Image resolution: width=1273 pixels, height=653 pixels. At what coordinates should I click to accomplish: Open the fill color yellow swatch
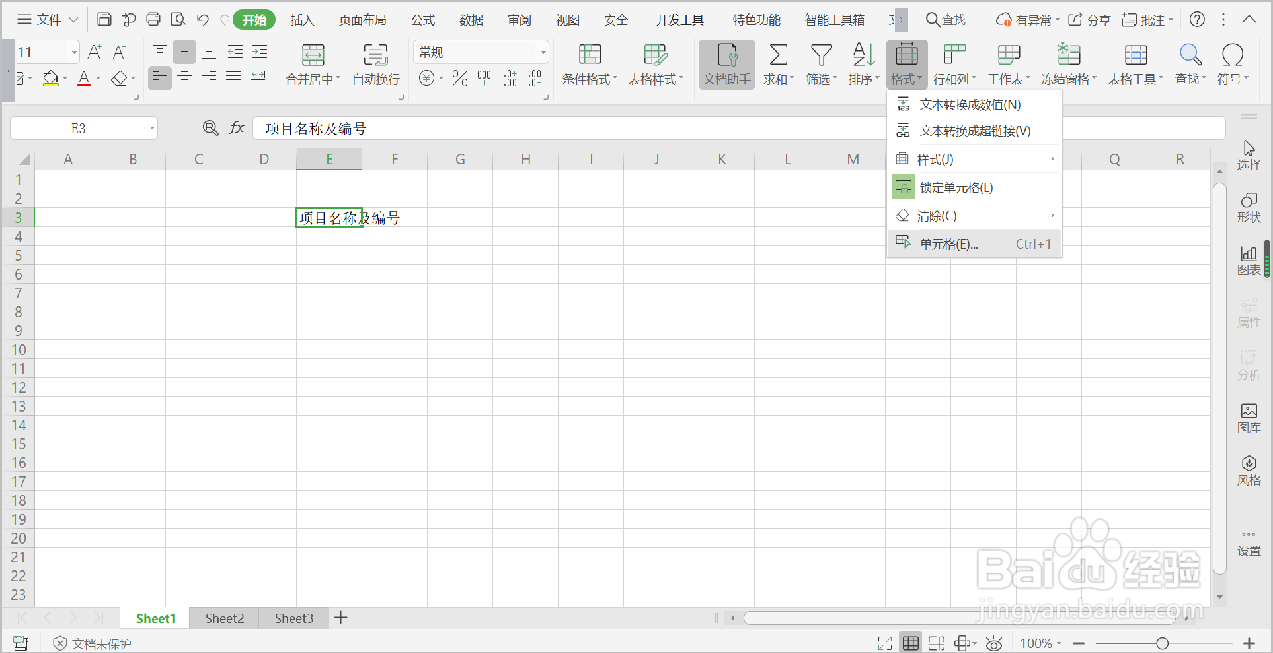pyautogui.click(x=51, y=77)
